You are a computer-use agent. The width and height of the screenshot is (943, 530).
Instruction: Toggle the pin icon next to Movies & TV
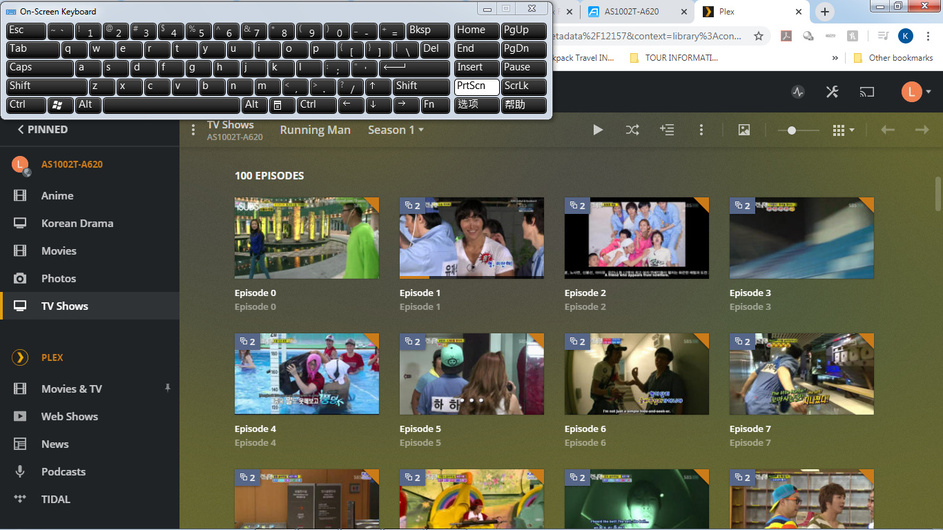pyautogui.click(x=167, y=389)
